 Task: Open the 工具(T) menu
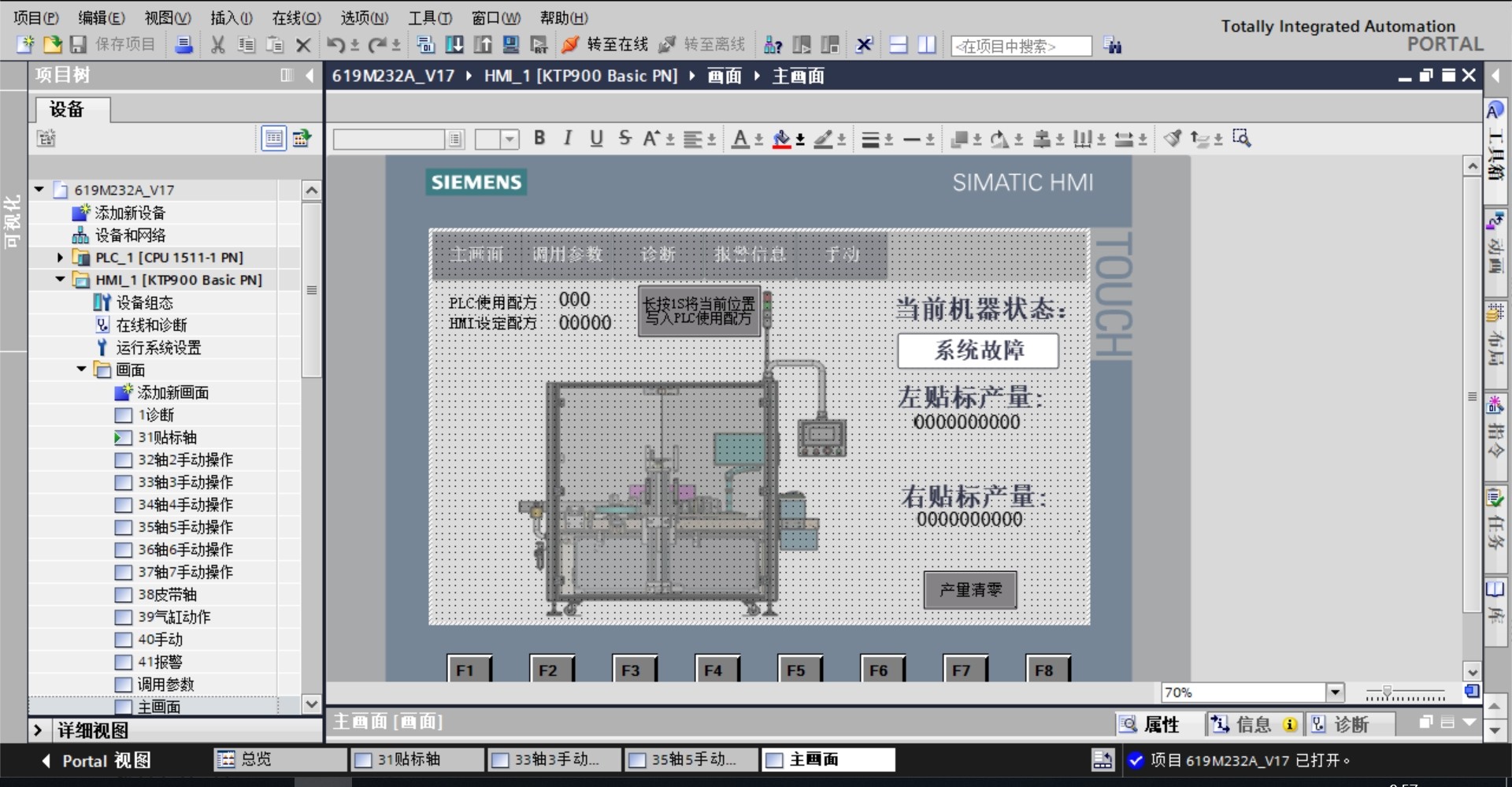(430, 17)
